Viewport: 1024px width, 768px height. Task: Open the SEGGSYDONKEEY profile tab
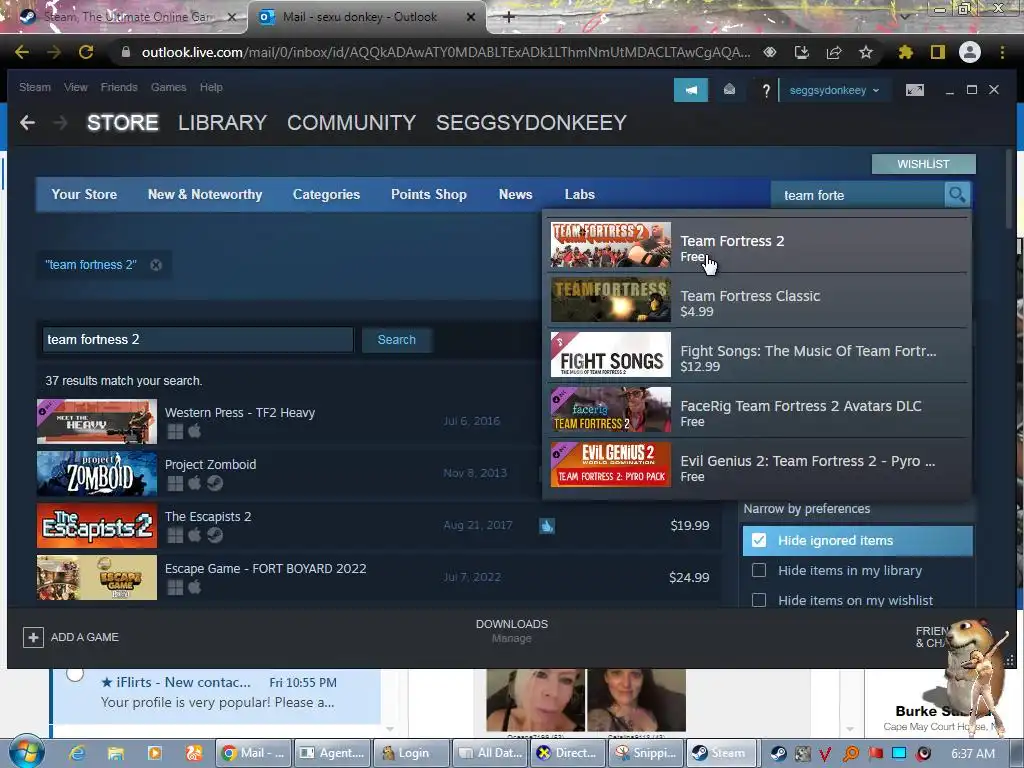(531, 122)
